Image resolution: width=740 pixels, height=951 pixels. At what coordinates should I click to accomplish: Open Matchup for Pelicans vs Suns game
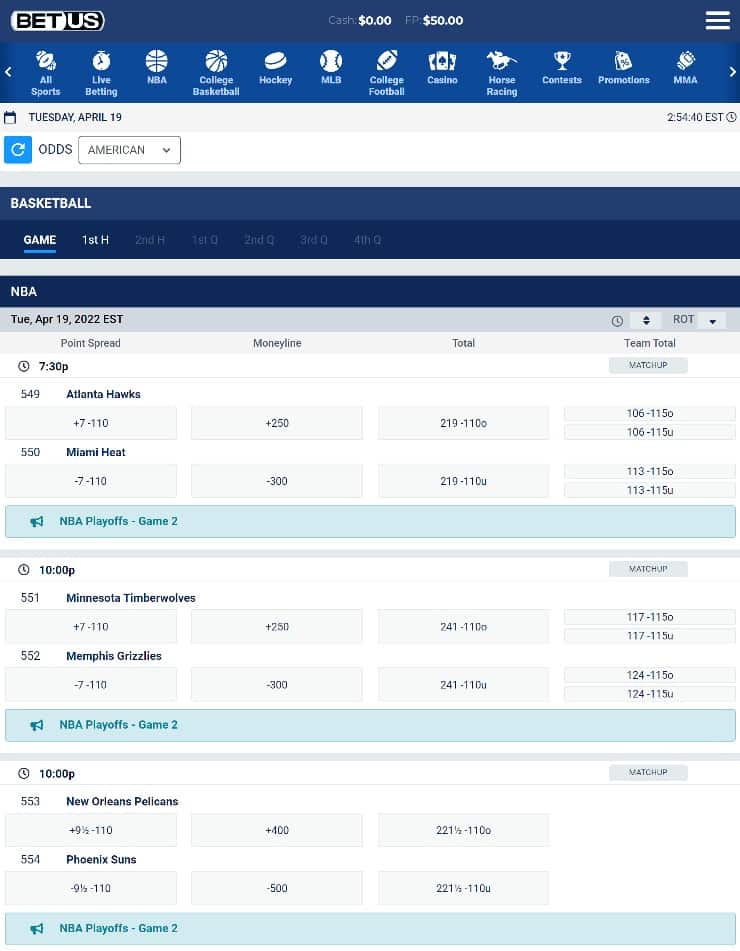(648, 772)
